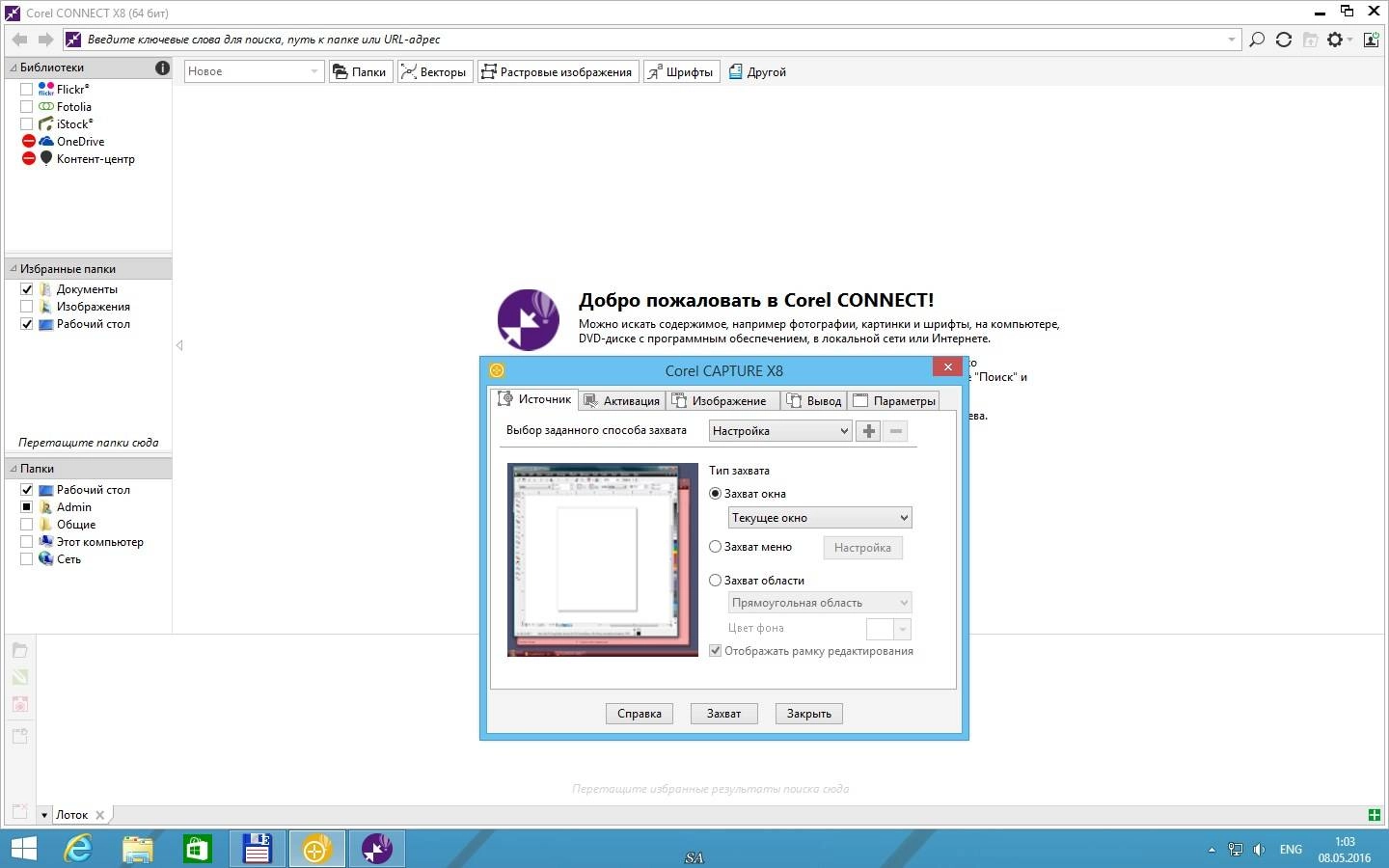Click the forward navigation arrow in Corel CONNECT
Image resolution: width=1389 pixels, height=868 pixels.
pos(45,40)
